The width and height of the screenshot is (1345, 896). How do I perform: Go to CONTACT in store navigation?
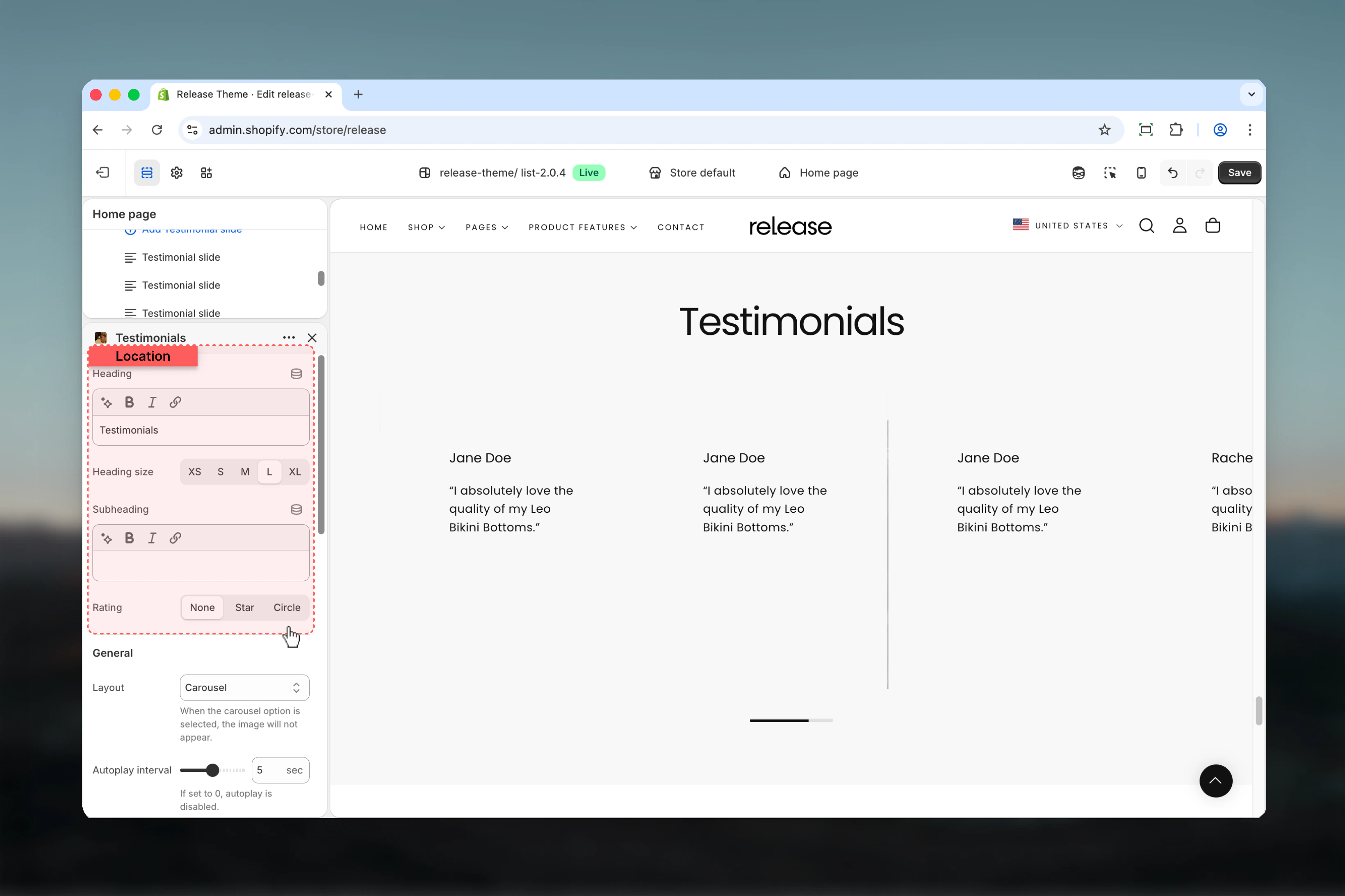[680, 227]
